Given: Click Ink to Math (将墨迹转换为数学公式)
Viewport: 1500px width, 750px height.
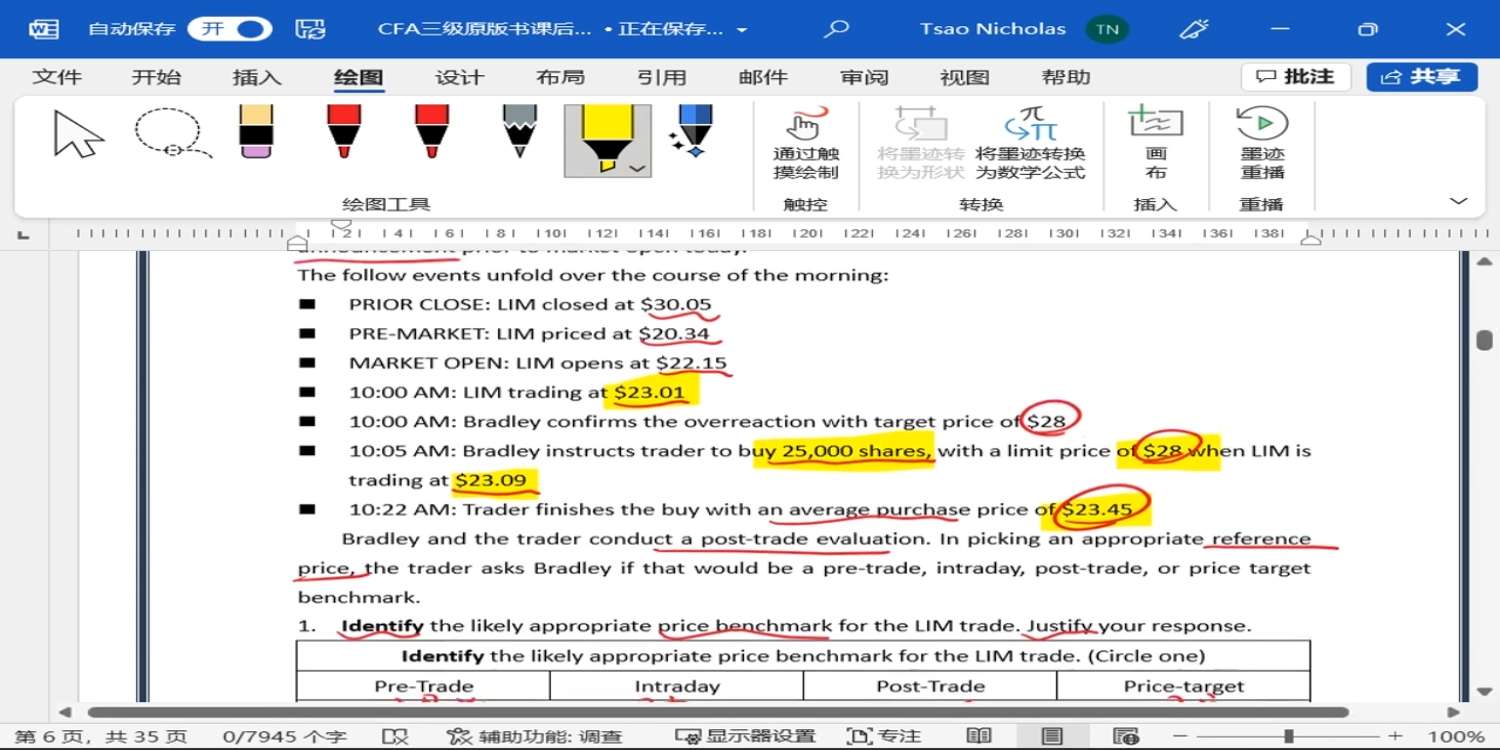Looking at the screenshot, I should (x=1030, y=144).
